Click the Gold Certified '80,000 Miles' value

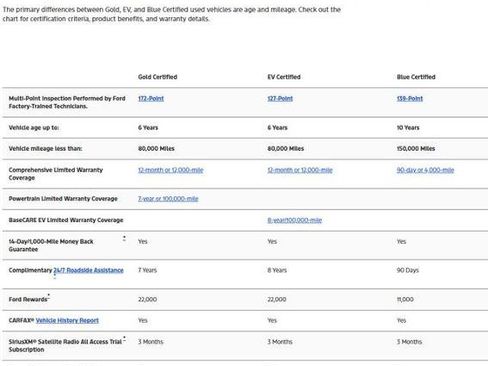156,149
